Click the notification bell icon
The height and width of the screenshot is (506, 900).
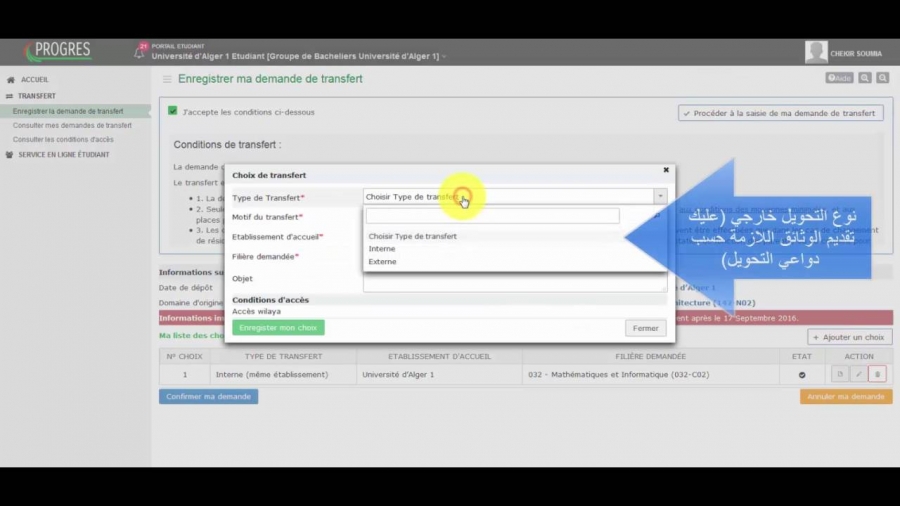click(139, 51)
